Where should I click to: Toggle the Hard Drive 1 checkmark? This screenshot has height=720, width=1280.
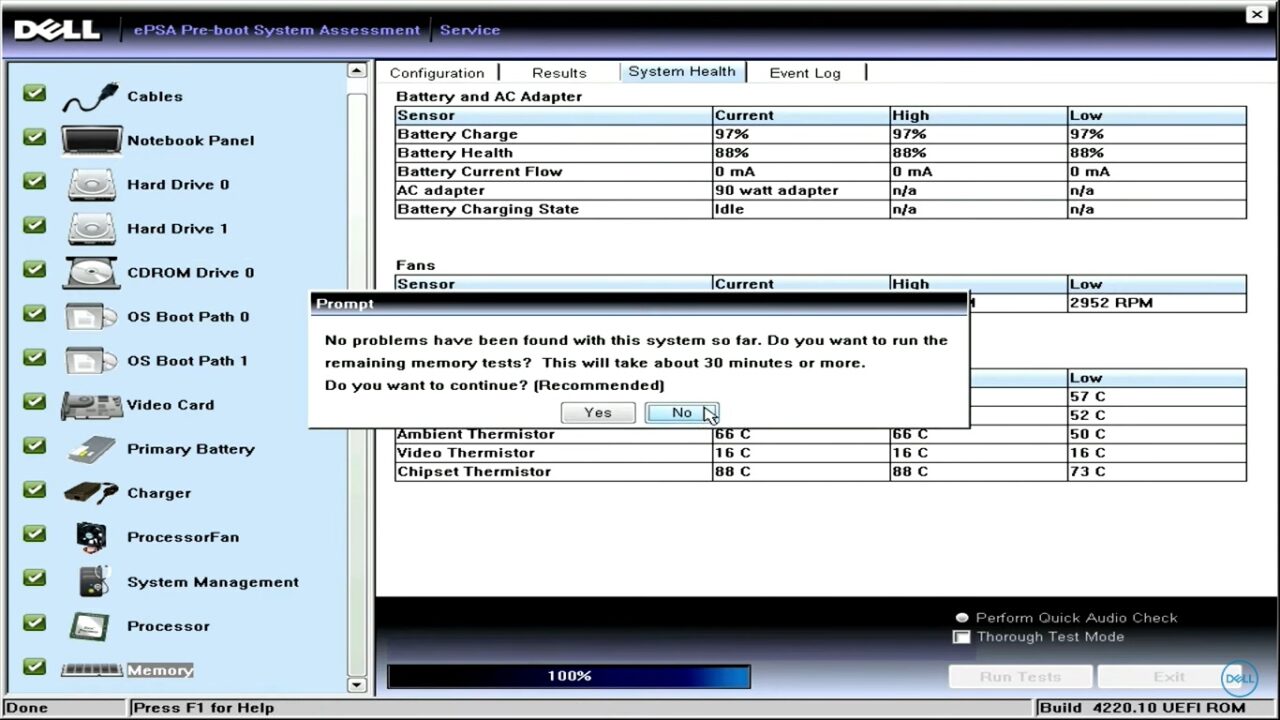(35, 225)
